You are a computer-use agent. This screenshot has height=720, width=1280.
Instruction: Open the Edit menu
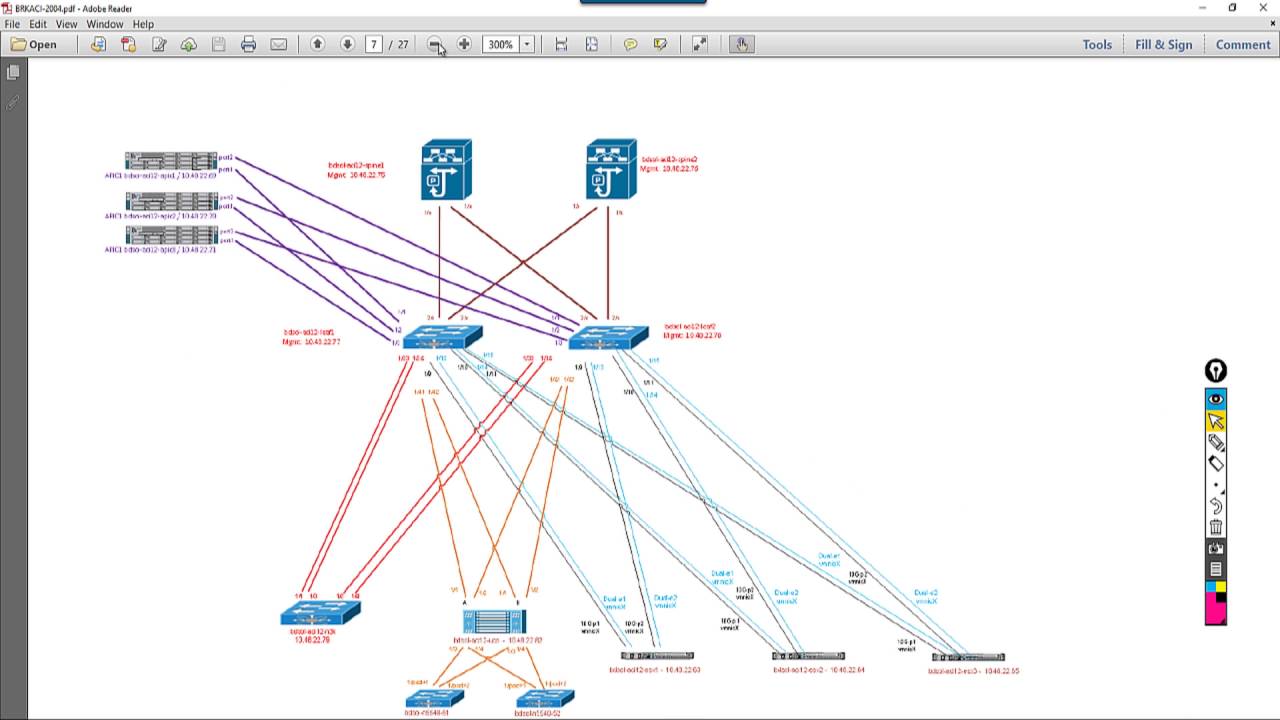point(38,24)
